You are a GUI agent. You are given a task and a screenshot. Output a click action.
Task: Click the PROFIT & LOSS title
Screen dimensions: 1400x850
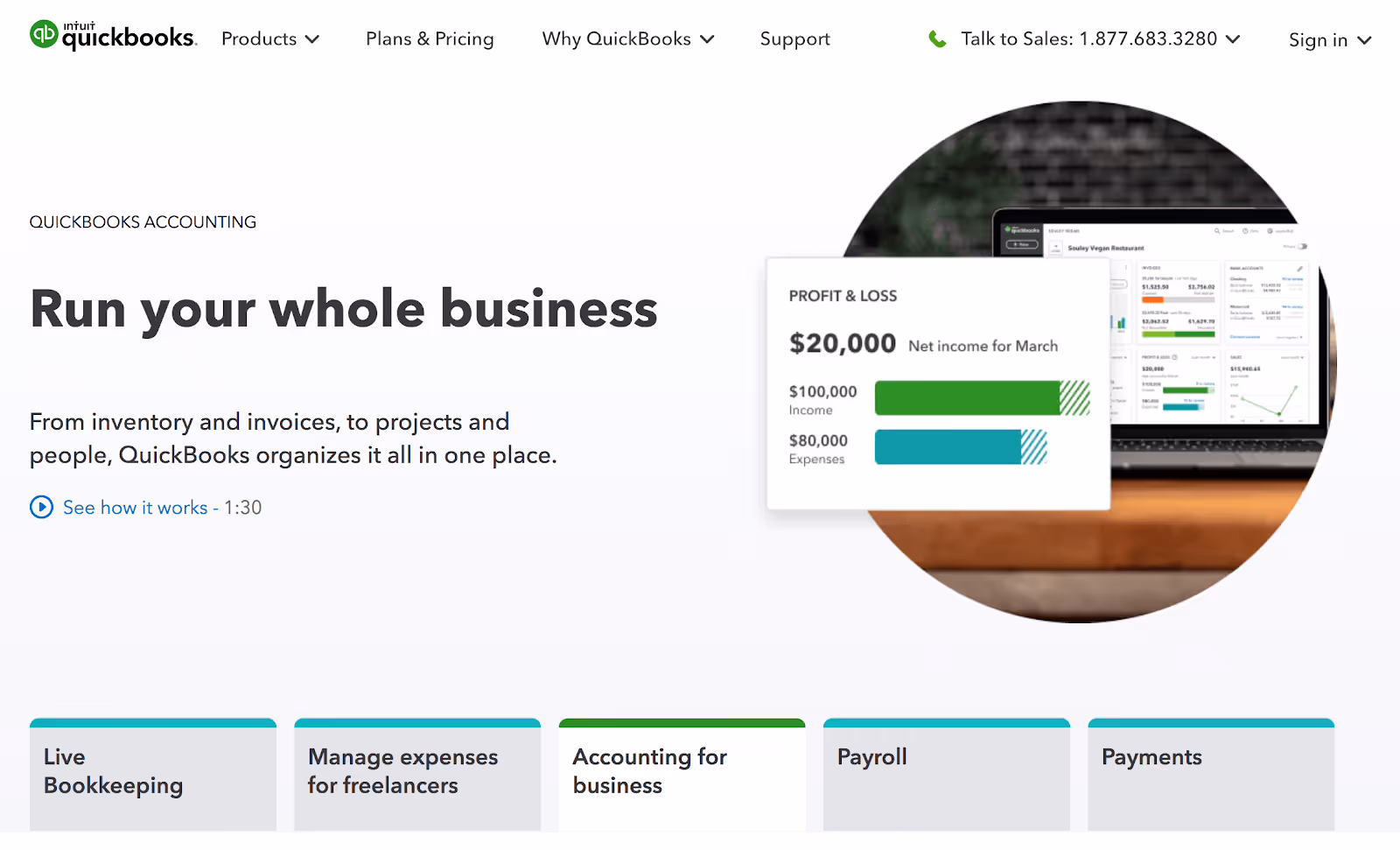click(x=843, y=296)
